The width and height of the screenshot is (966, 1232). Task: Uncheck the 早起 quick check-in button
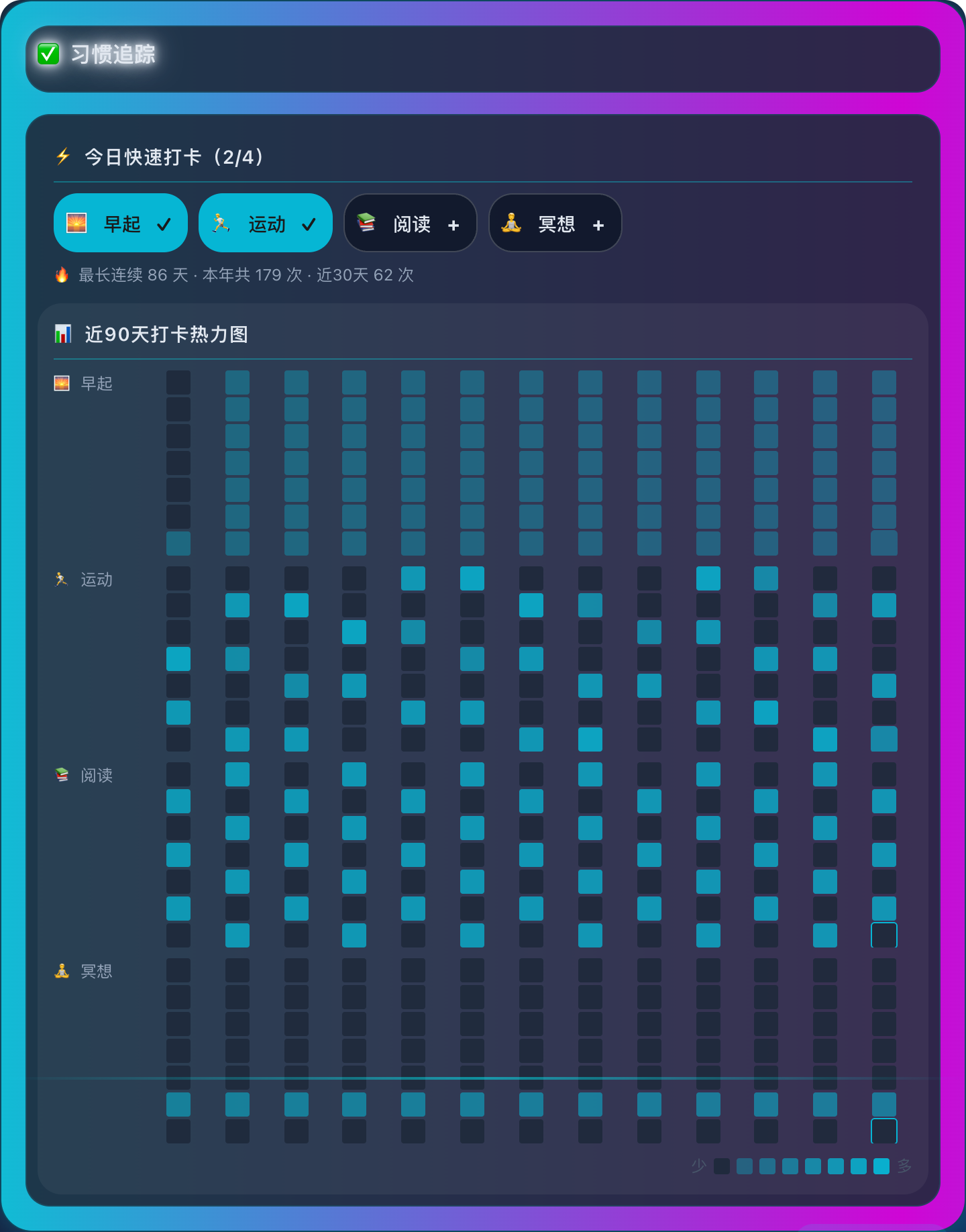pyautogui.click(x=121, y=223)
